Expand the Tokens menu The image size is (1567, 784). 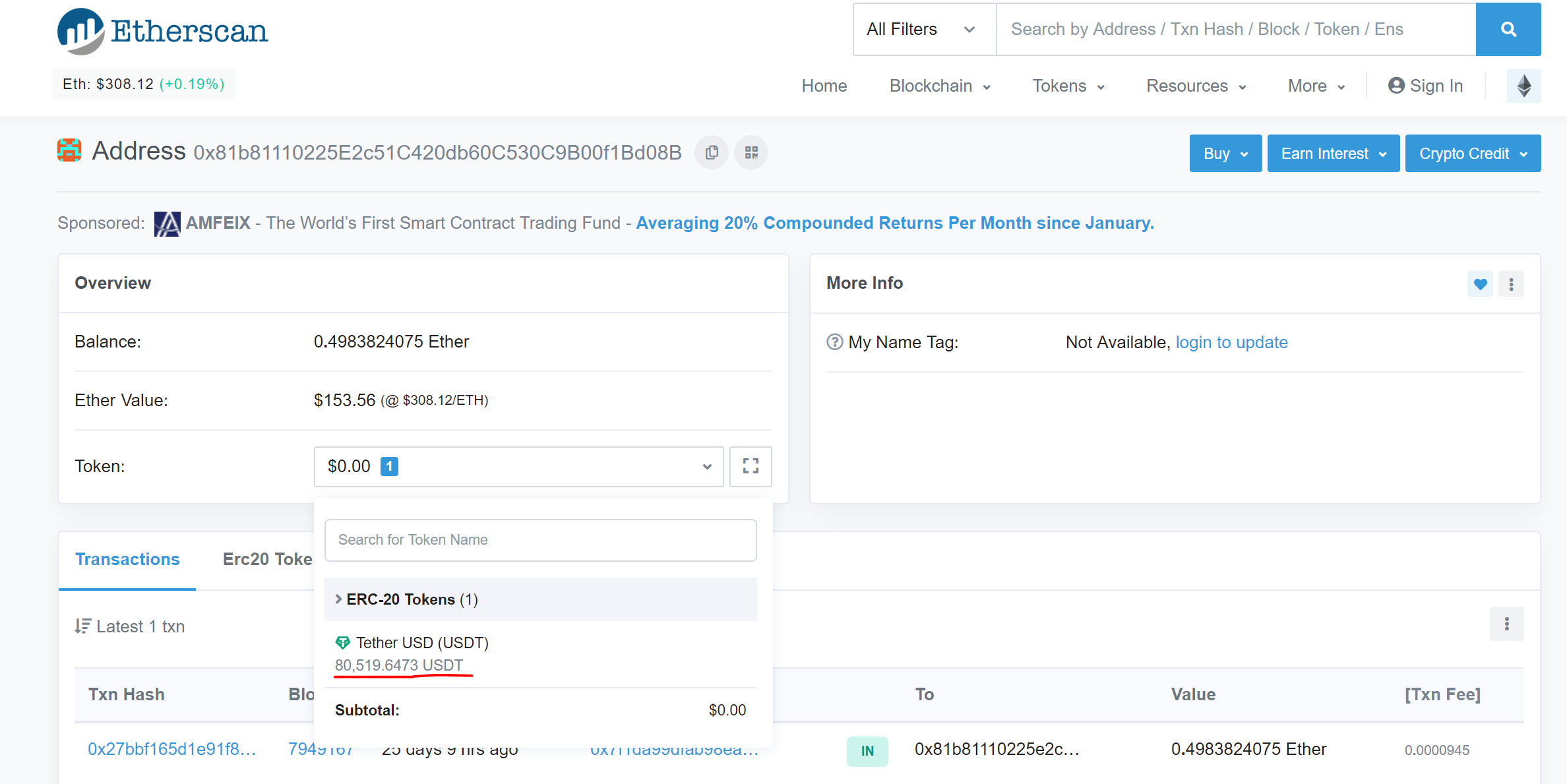tap(1068, 86)
